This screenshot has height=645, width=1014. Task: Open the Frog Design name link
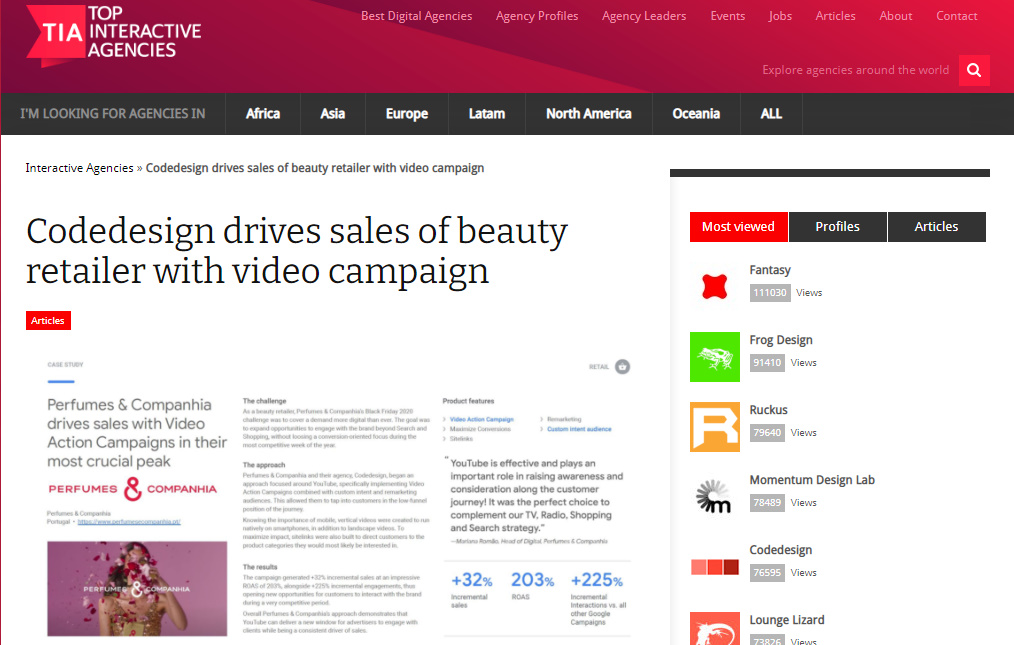(x=781, y=340)
